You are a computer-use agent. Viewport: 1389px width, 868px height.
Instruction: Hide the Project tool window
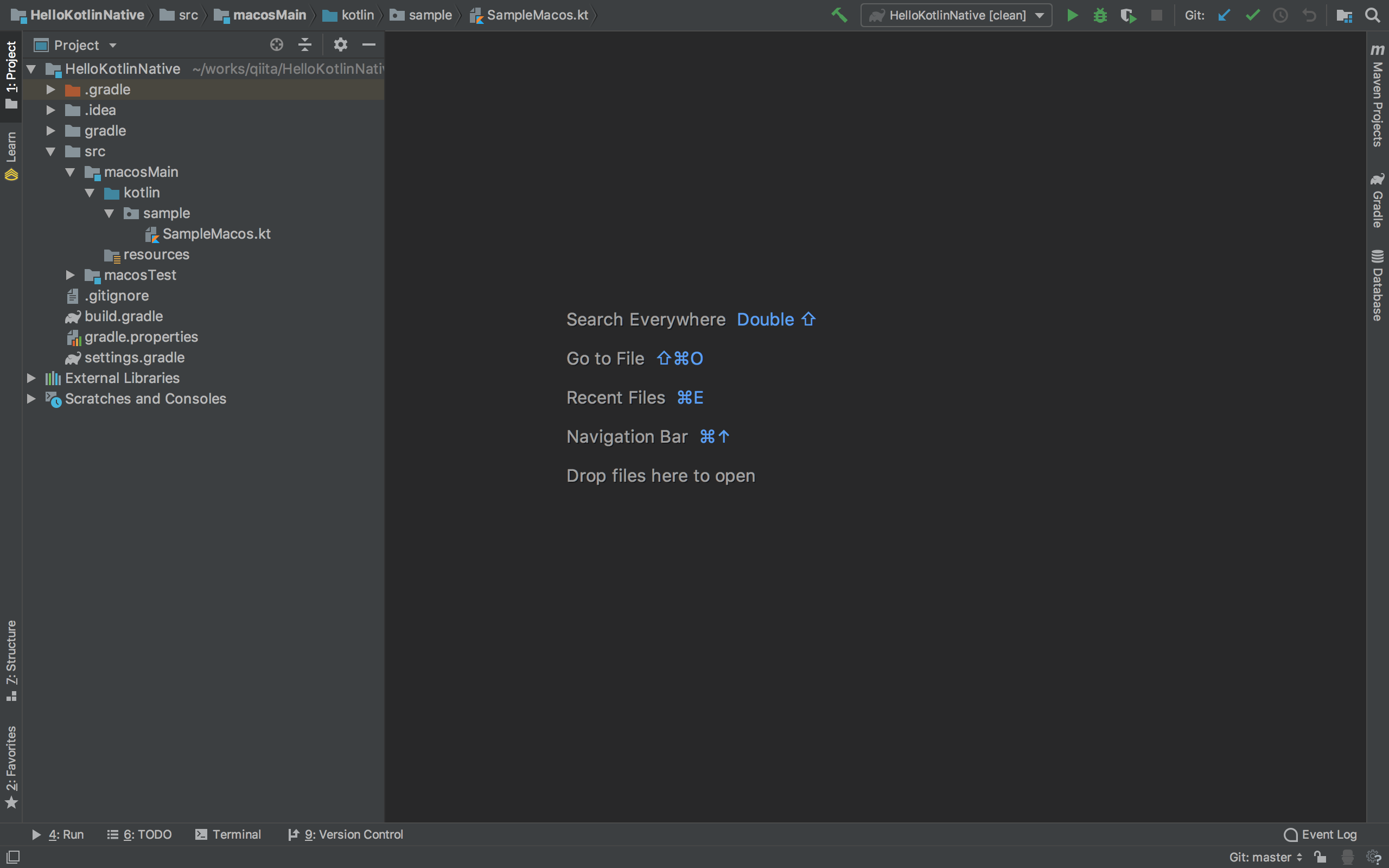tap(368, 44)
